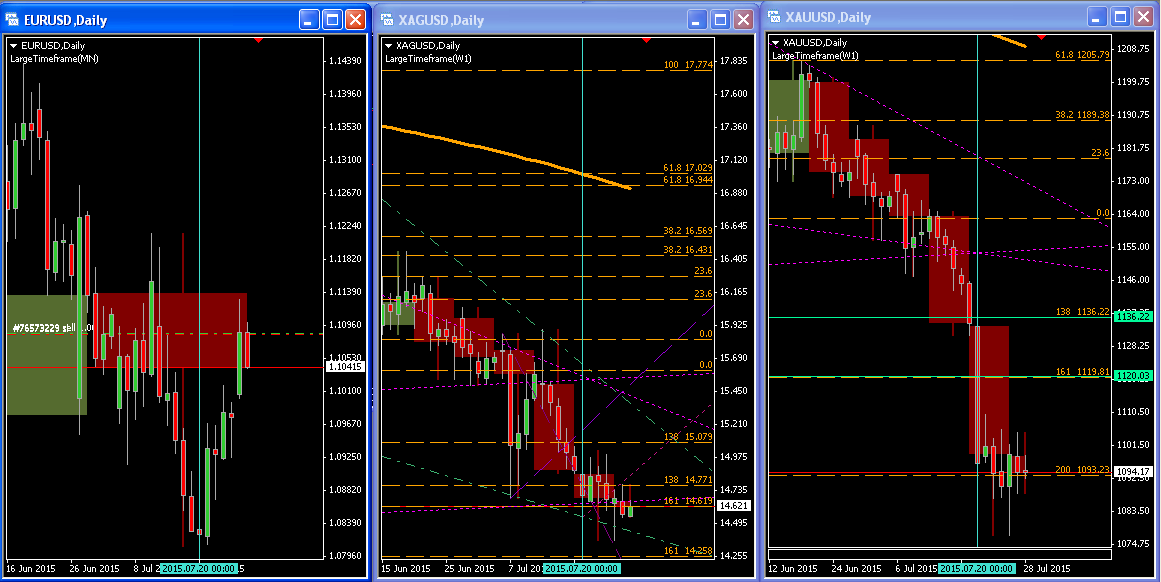
Task: Expand the XAUUSD,Daily symbol arrow
Action: coord(776,43)
